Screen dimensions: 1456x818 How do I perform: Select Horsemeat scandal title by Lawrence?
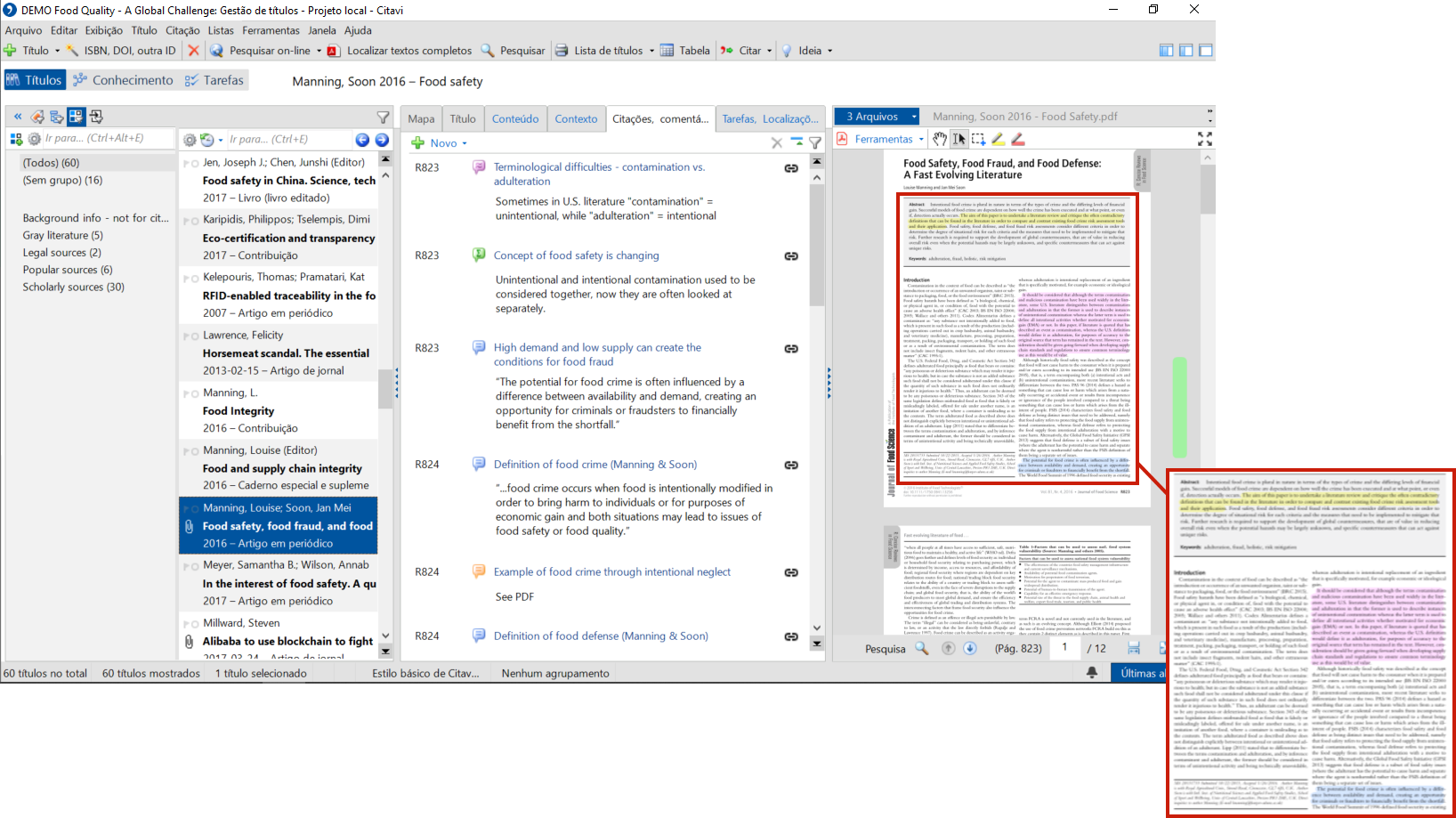(x=279, y=353)
